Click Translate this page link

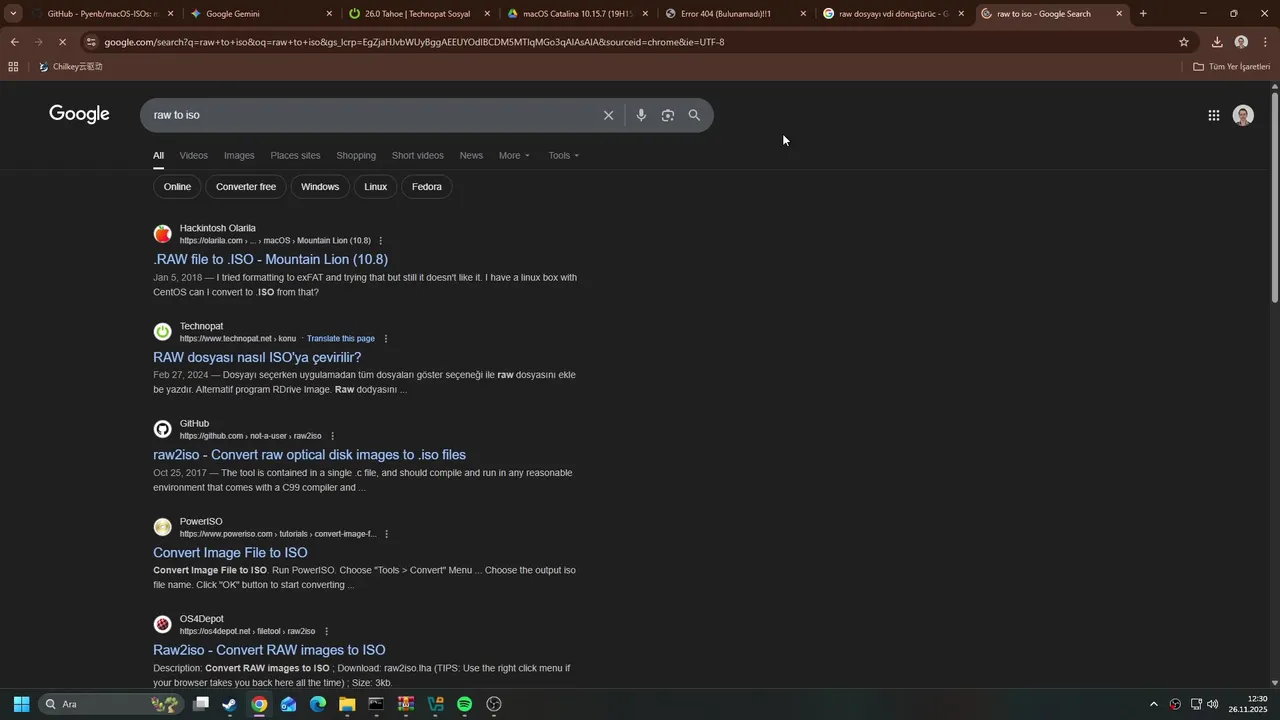tap(341, 339)
